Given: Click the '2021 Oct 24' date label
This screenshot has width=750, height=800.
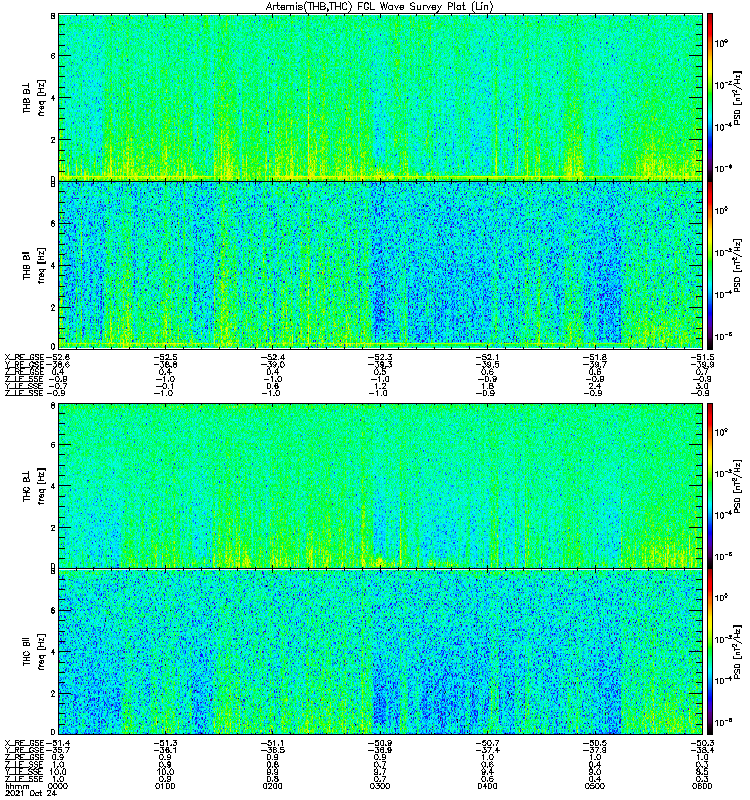Looking at the screenshot, I should point(31,793).
